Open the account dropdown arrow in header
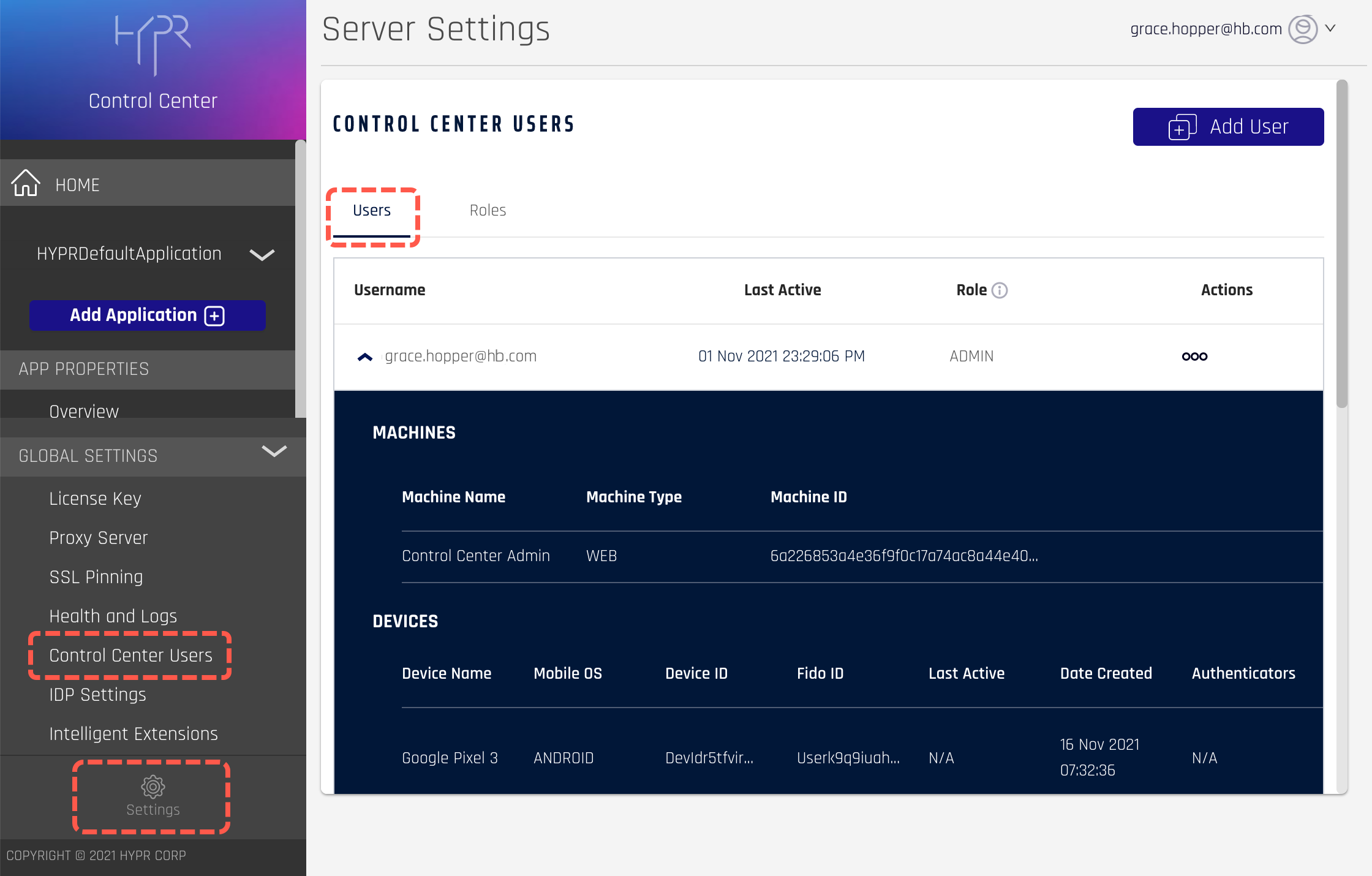The height and width of the screenshot is (876, 1372). click(1330, 28)
